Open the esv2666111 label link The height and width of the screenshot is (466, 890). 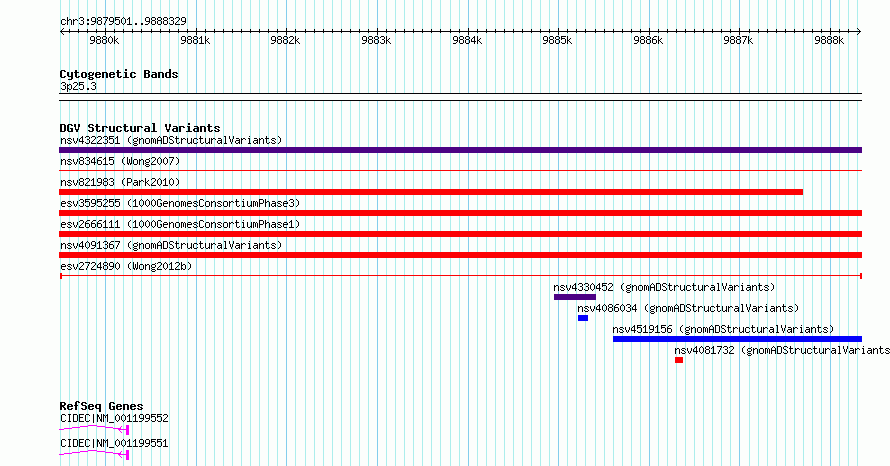pos(180,224)
